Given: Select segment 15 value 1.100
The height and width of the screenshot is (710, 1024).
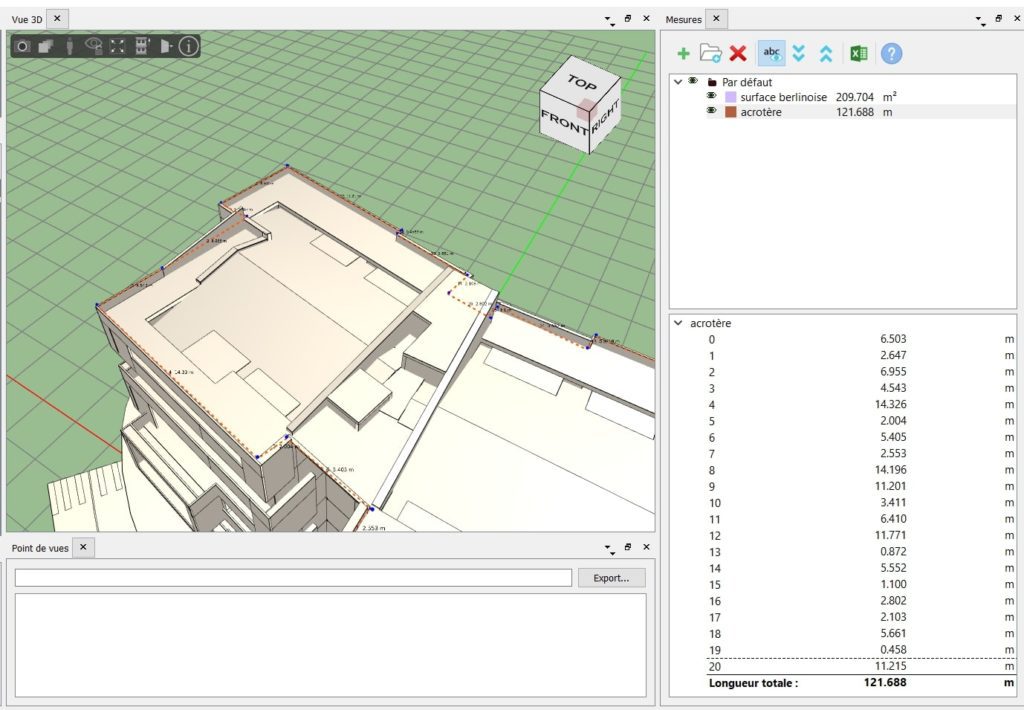Looking at the screenshot, I should click(x=893, y=584).
